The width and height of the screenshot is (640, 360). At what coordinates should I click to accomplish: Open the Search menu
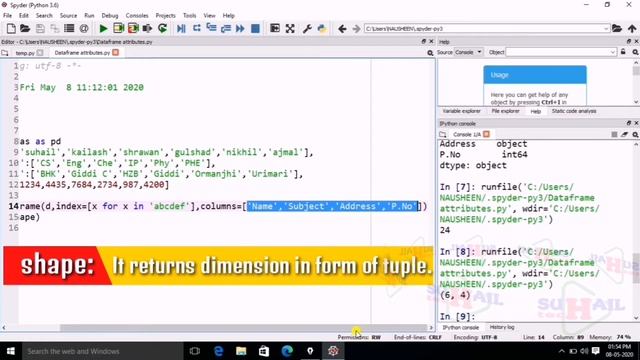pos(44,16)
